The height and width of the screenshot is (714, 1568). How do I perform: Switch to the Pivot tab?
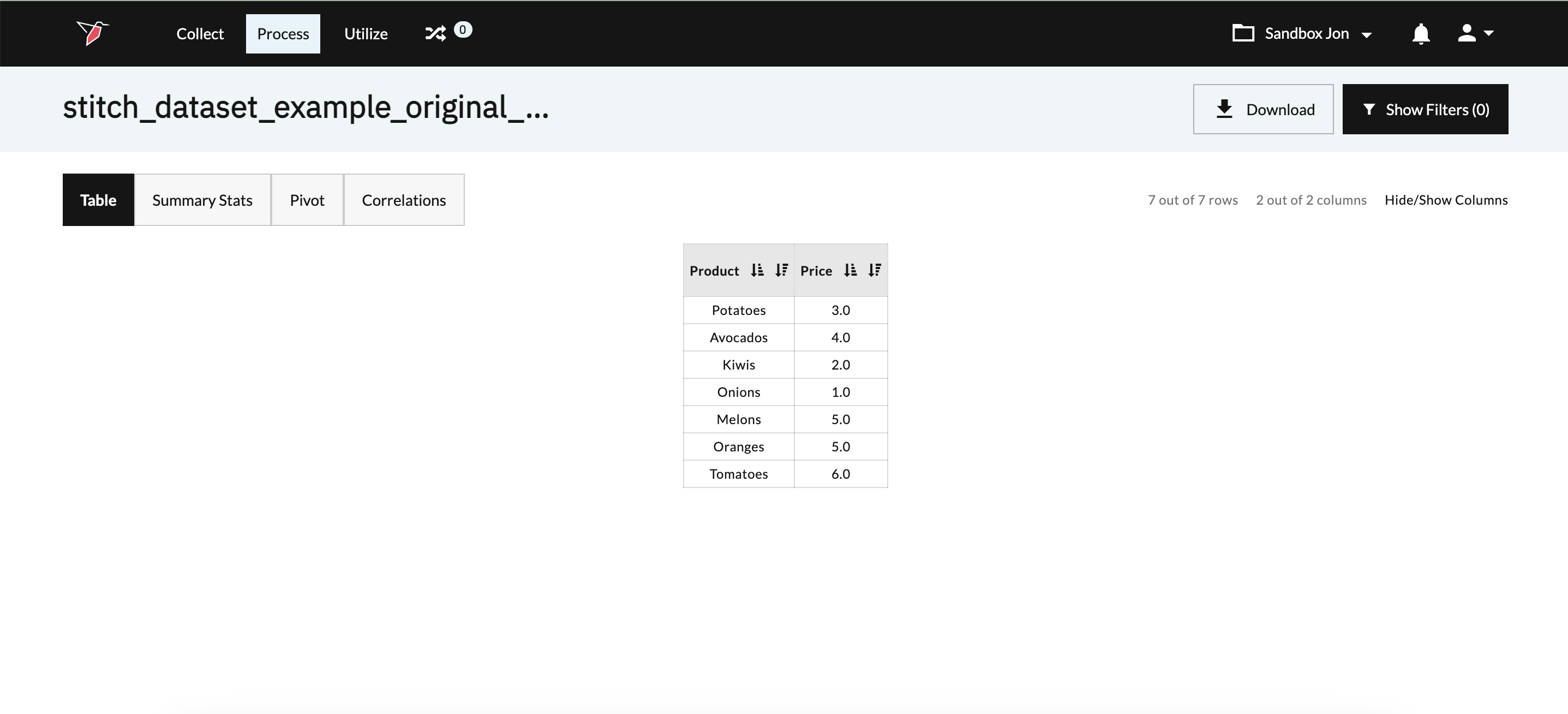[307, 200]
